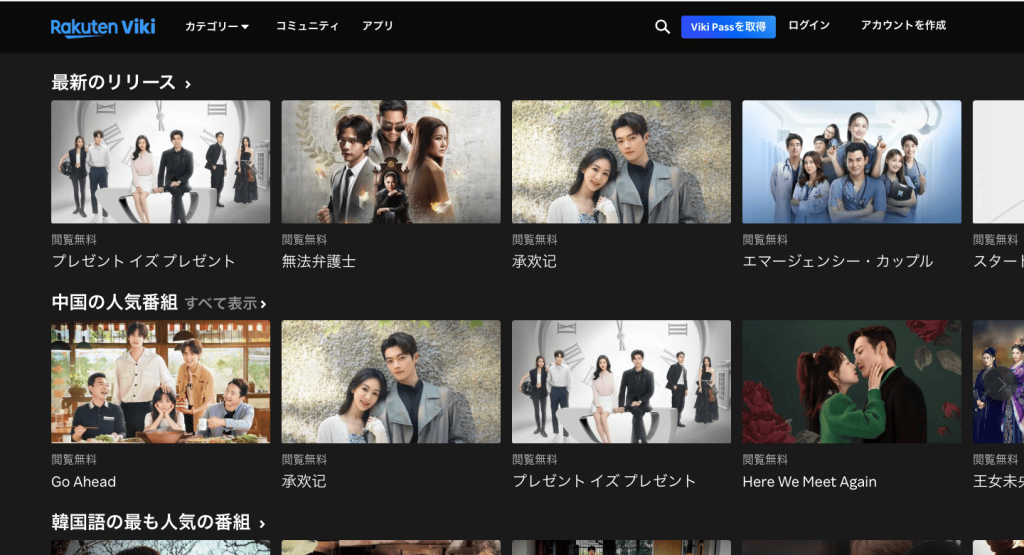The width and height of the screenshot is (1024, 555).
Task: Open the コミュニティ menu item
Action: point(307,26)
